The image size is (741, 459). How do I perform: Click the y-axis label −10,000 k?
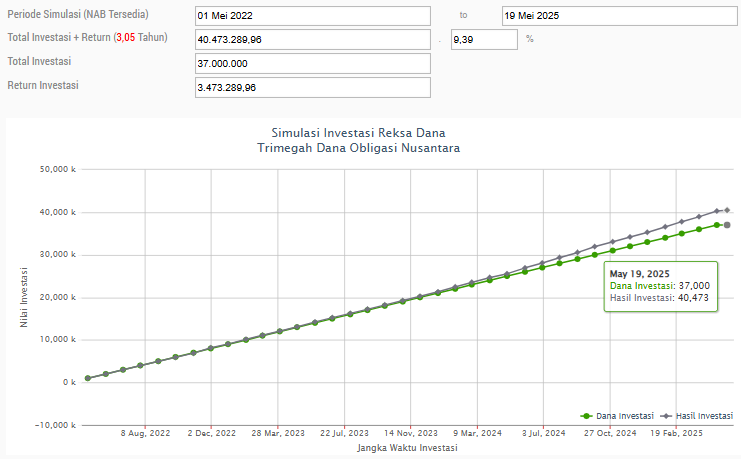[55, 425]
